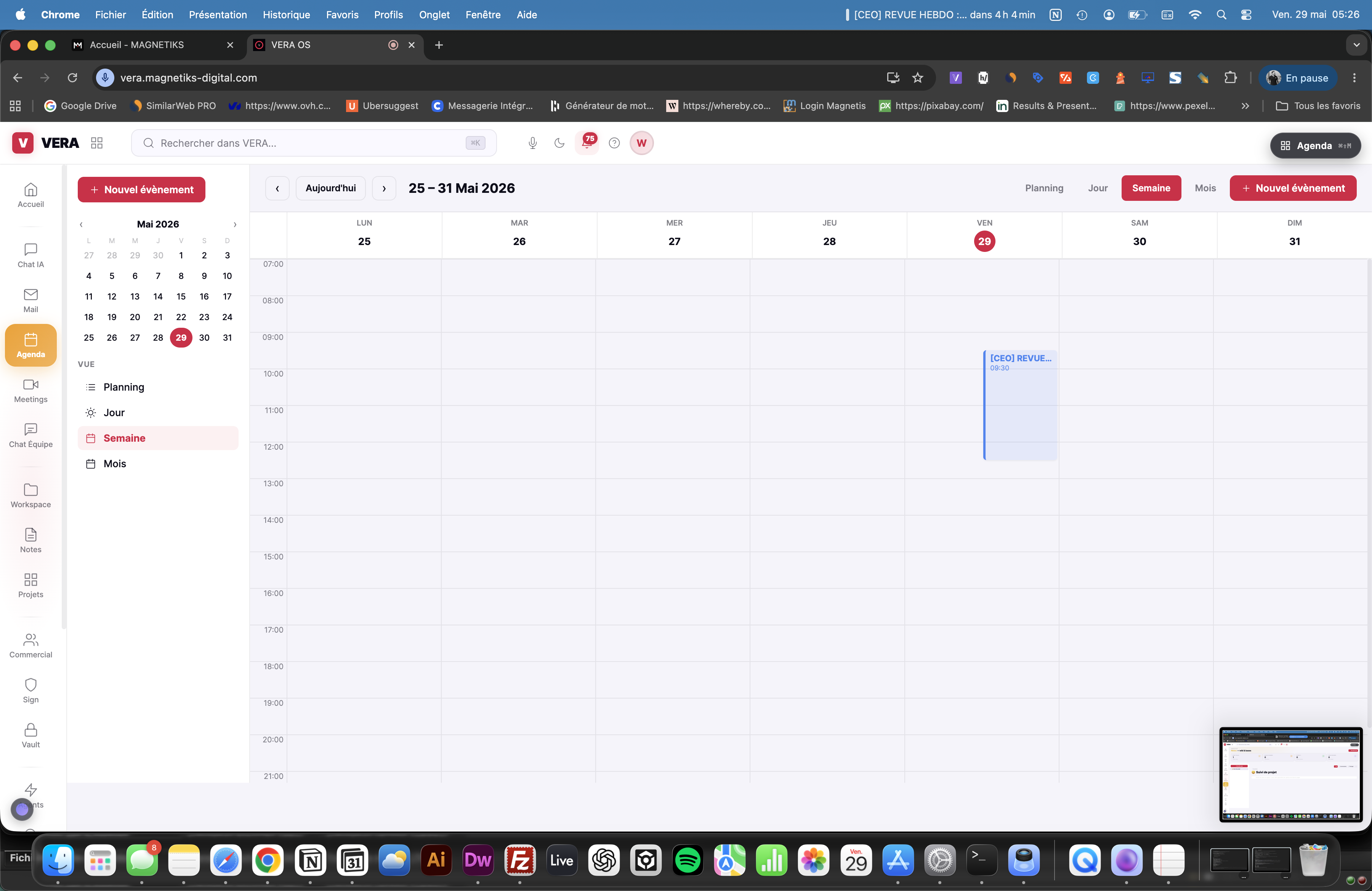Open Workspace in sidebar
The width and height of the screenshot is (1372, 891).
pos(30,496)
